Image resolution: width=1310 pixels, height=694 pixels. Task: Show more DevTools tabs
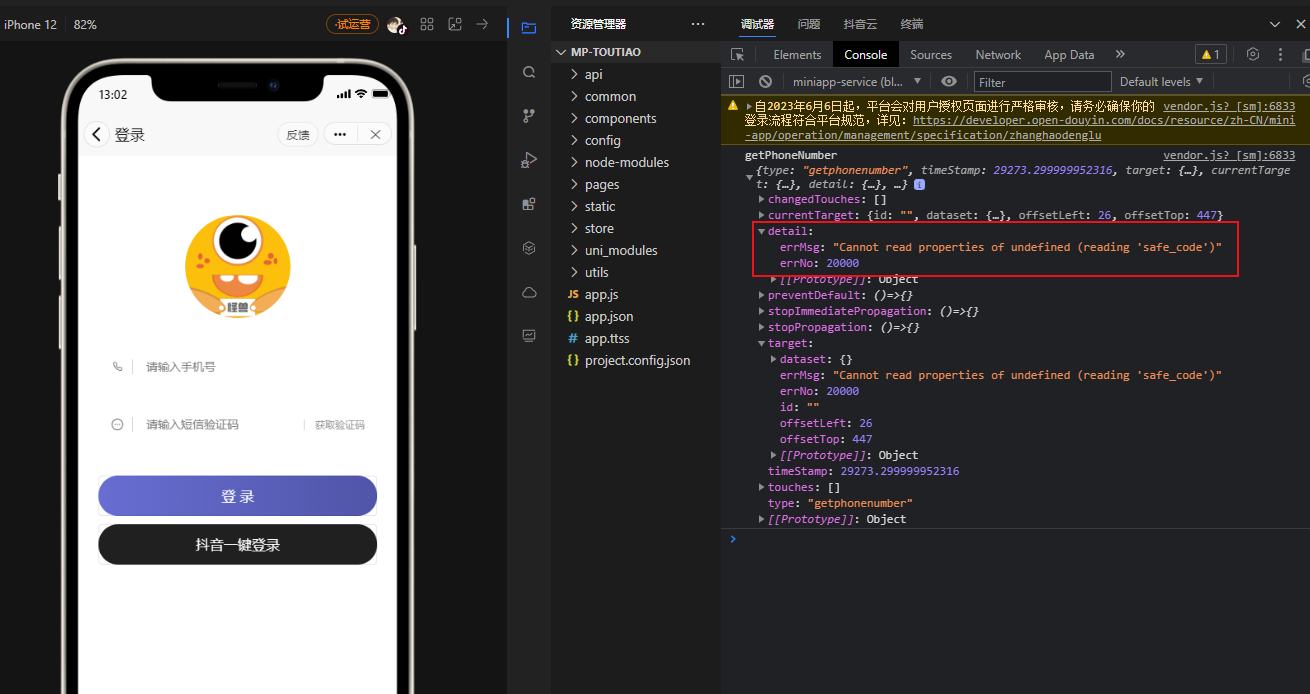click(1120, 55)
